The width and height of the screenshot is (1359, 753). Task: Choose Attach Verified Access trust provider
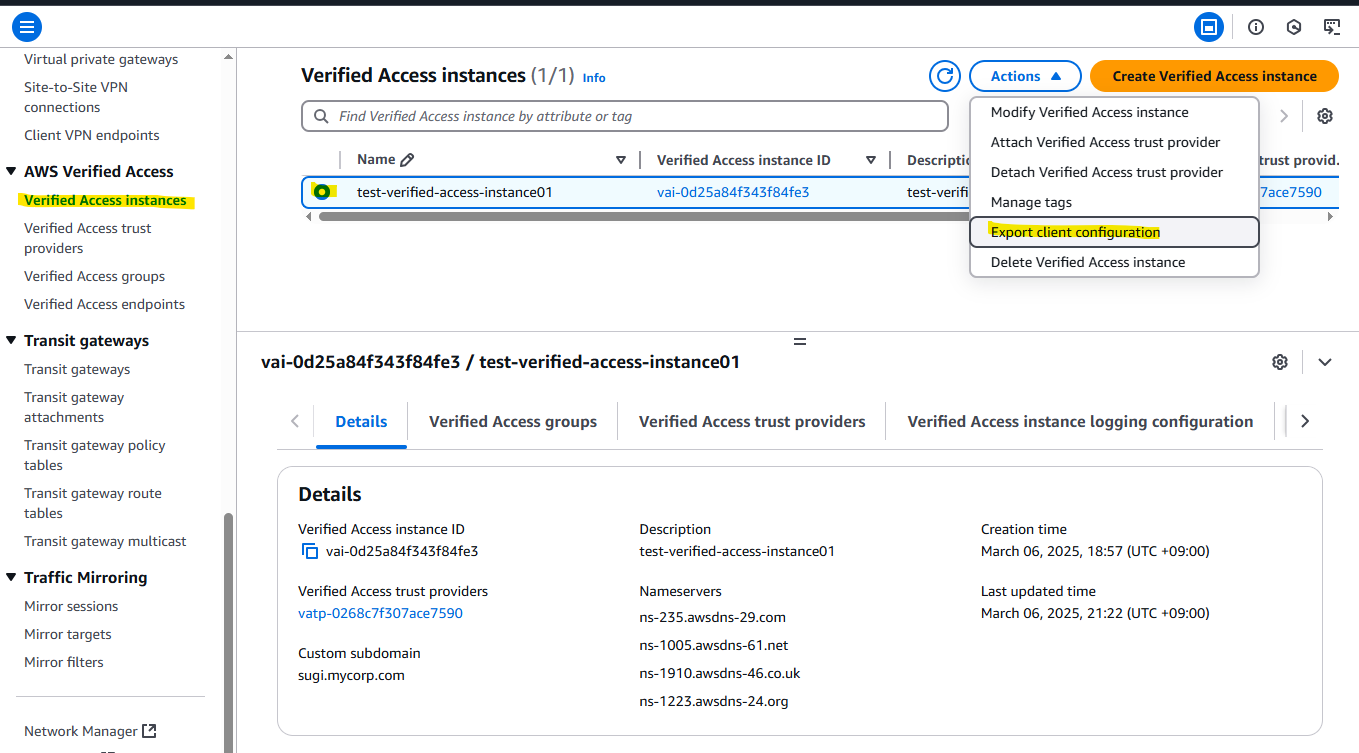point(1114,142)
